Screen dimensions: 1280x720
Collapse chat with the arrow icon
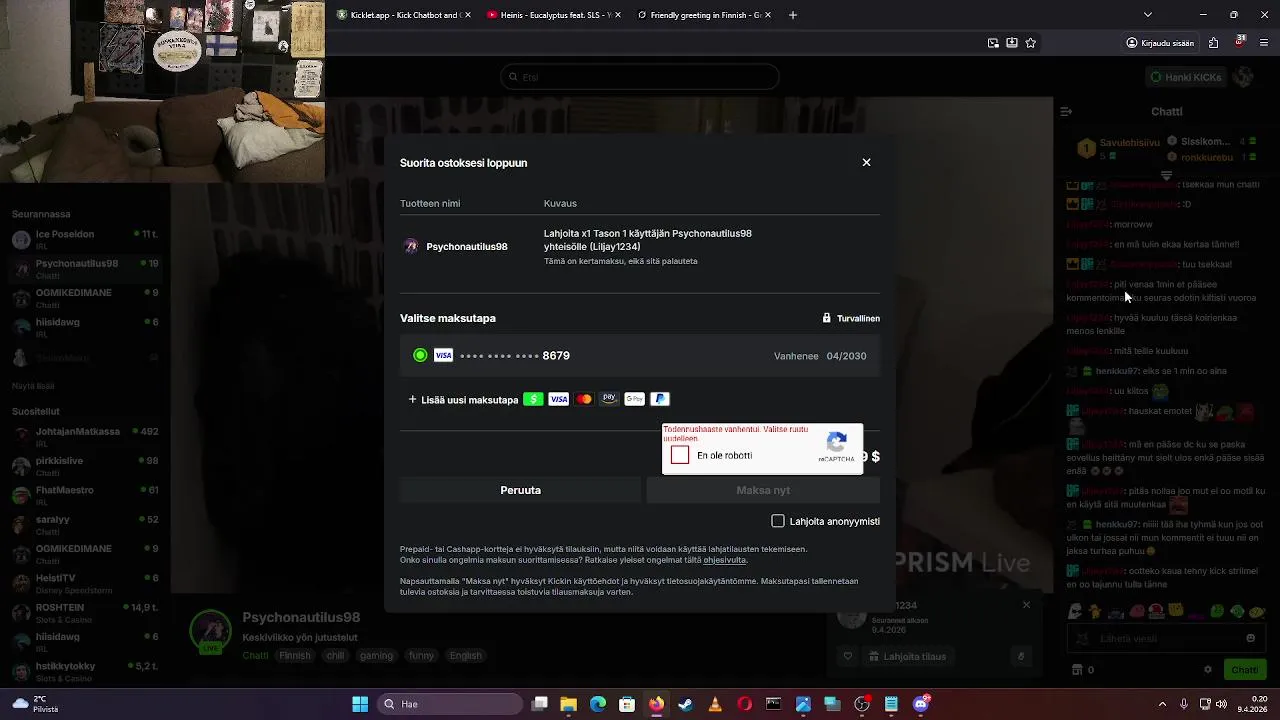(1066, 112)
